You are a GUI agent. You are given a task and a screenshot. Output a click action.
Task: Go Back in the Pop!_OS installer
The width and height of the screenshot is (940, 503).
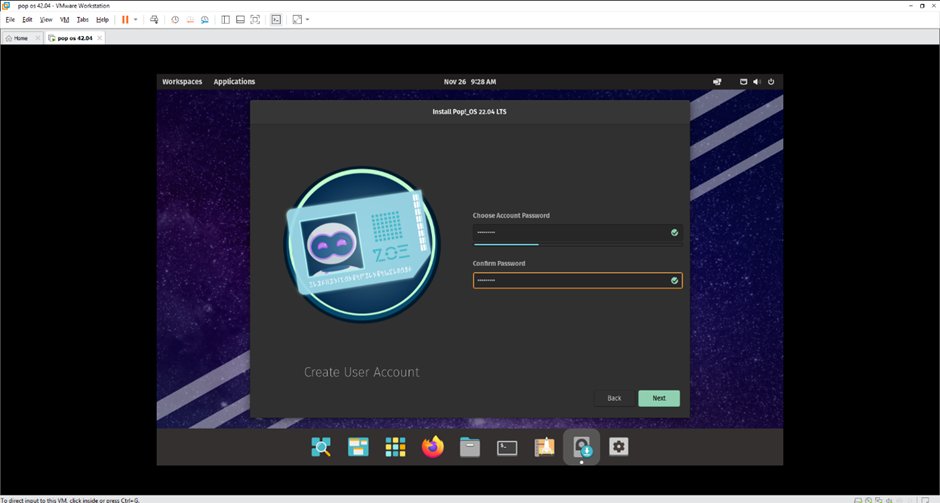click(614, 398)
